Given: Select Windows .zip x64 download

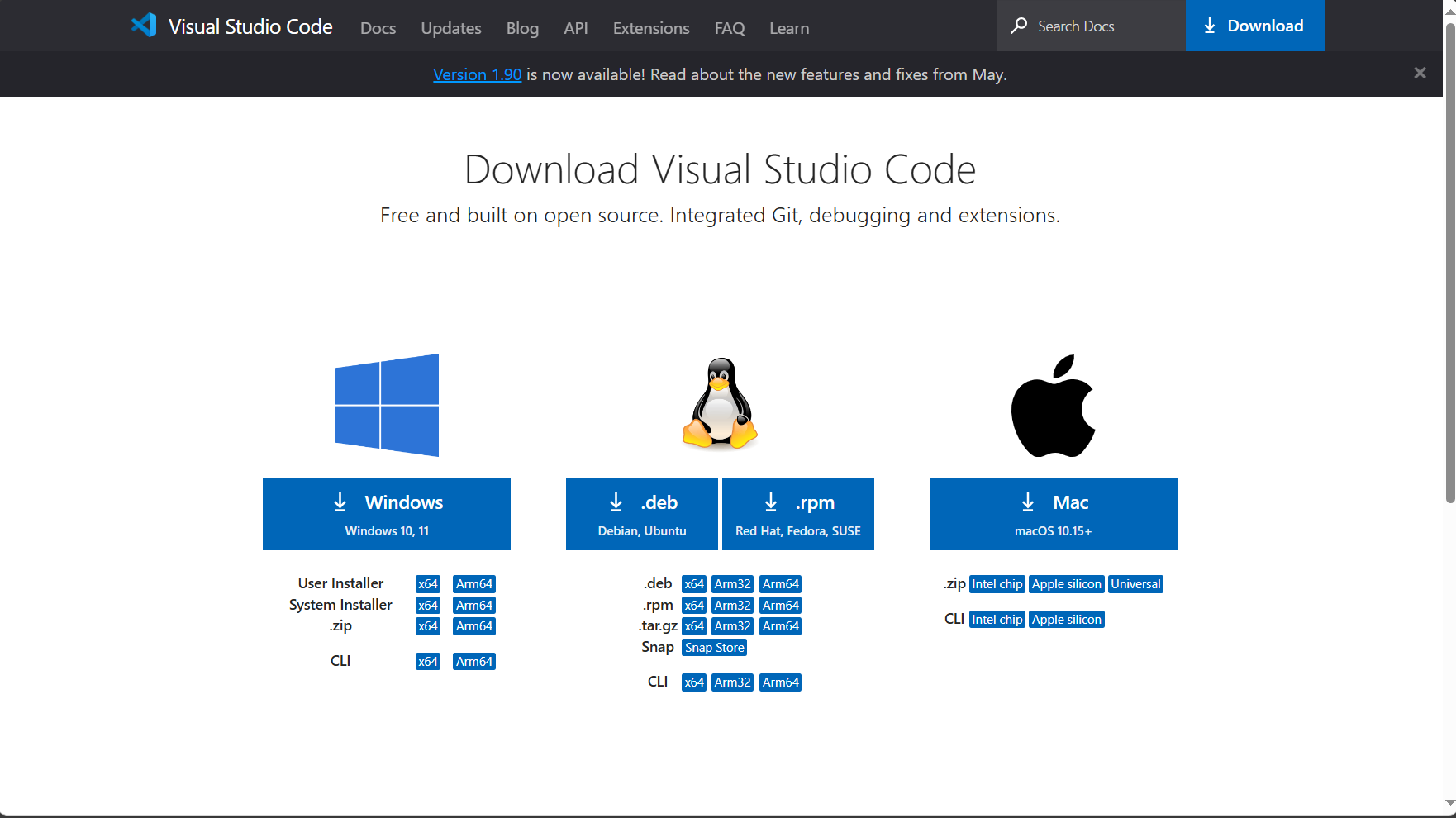Looking at the screenshot, I should [428, 626].
